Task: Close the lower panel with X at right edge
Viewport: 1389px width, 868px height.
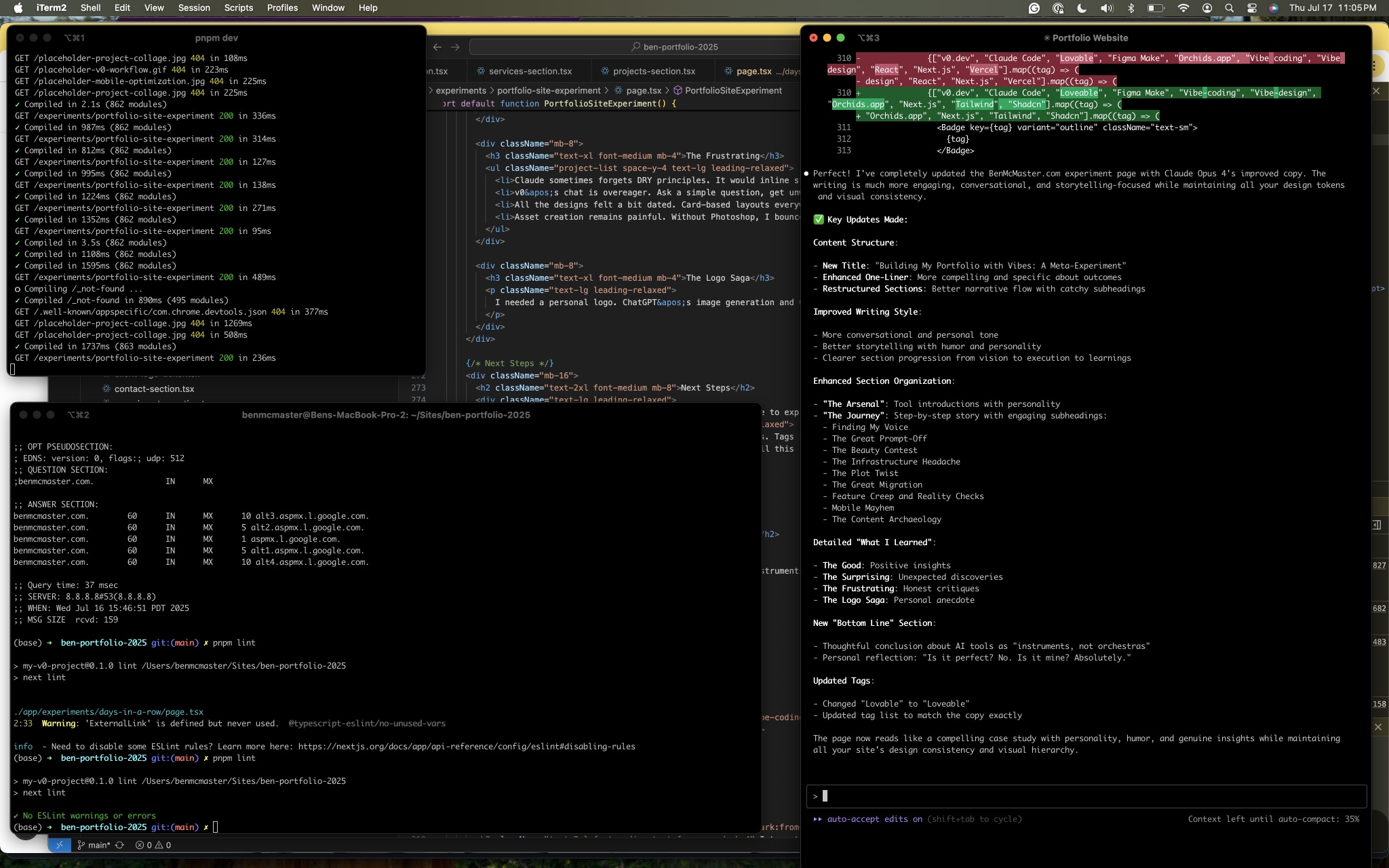Action: point(1377,727)
